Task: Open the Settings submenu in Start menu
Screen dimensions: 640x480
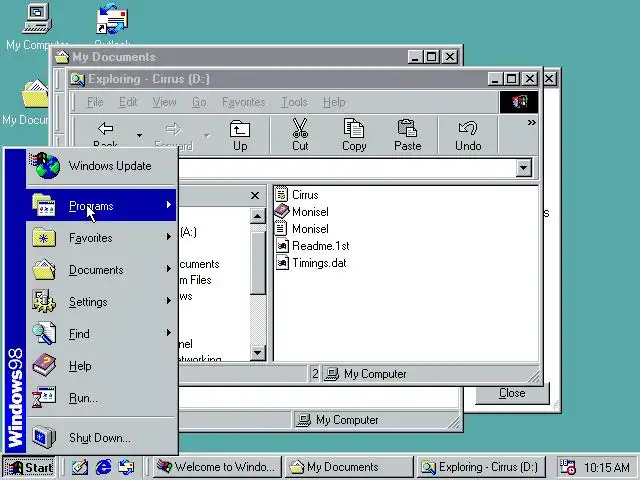Action: pos(101,302)
